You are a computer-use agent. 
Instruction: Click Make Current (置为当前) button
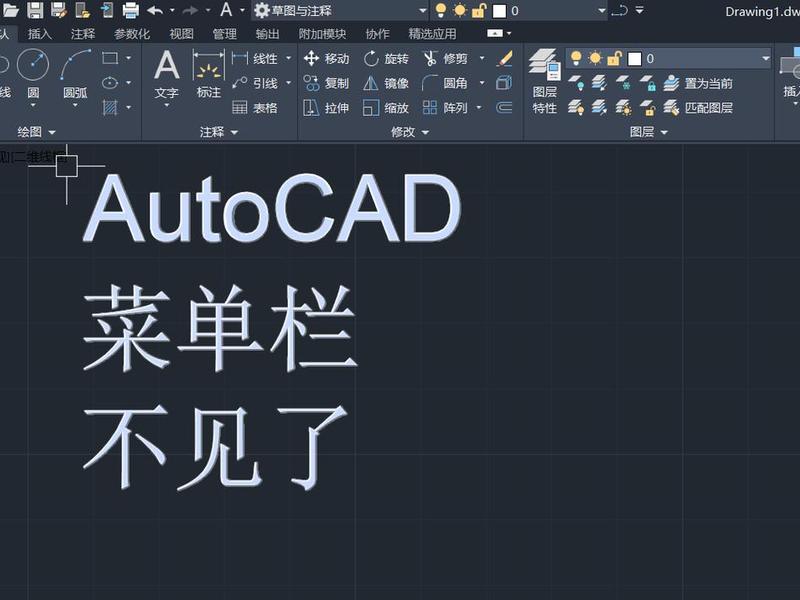tap(698, 83)
